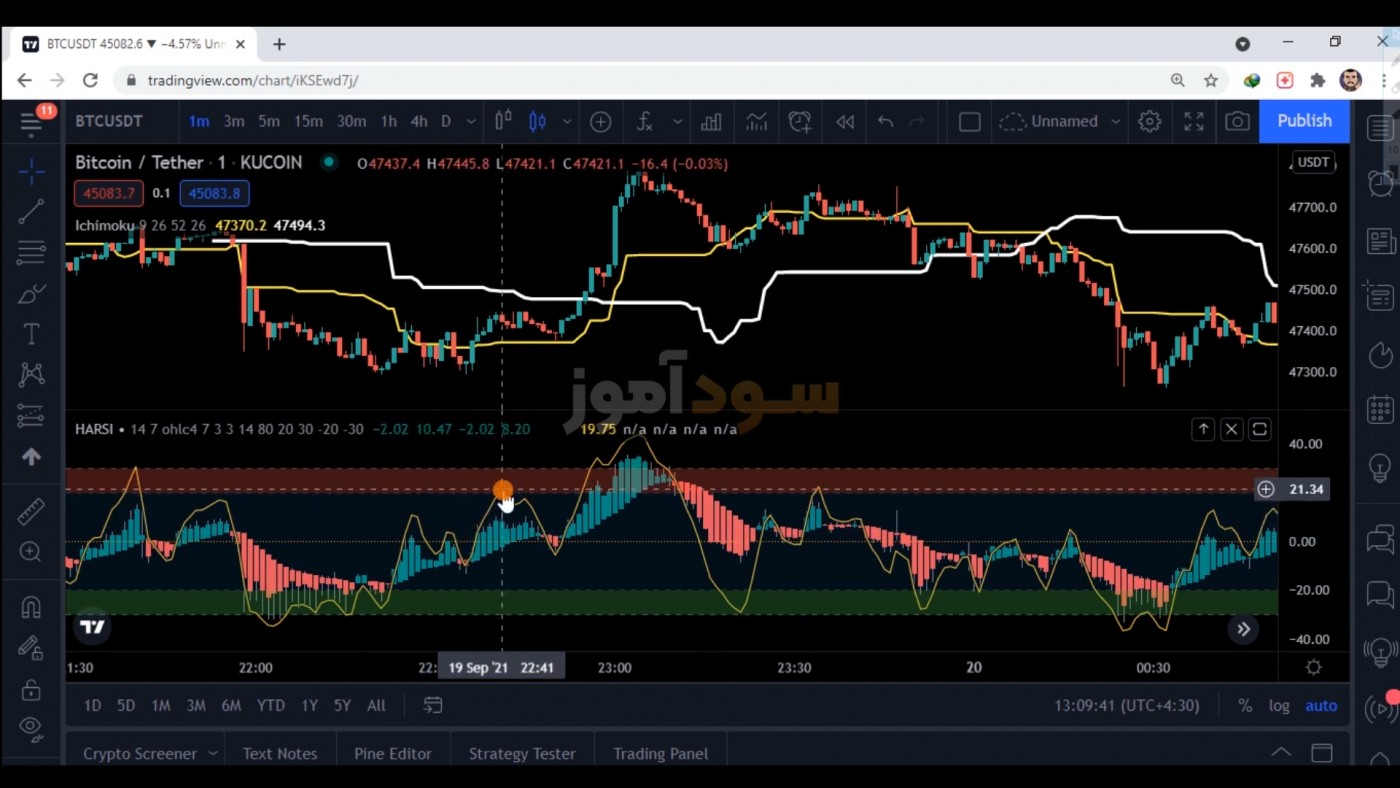
Task: Select the YTD date range
Action: (x=271, y=705)
